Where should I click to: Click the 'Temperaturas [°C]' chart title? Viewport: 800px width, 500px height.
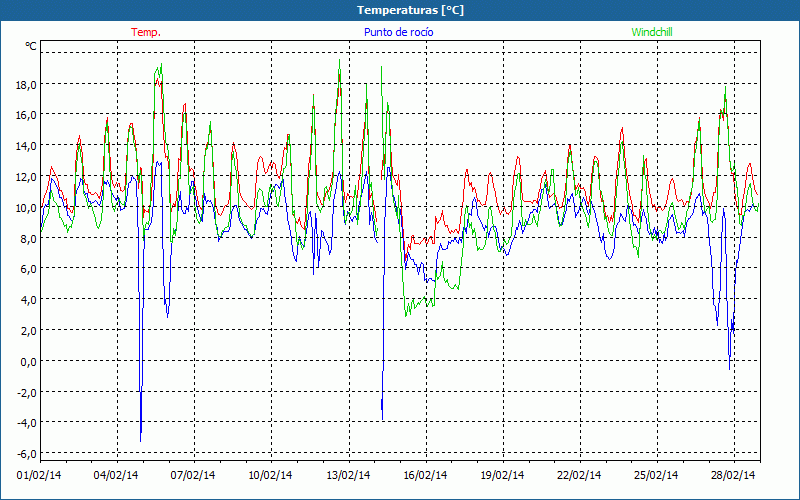pyautogui.click(x=410, y=10)
